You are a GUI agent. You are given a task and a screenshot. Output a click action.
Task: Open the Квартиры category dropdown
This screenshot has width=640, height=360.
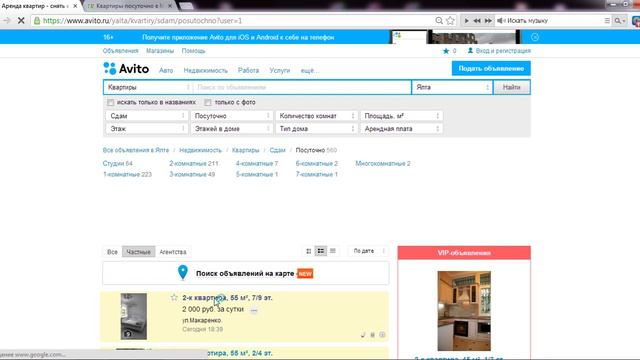(148, 87)
